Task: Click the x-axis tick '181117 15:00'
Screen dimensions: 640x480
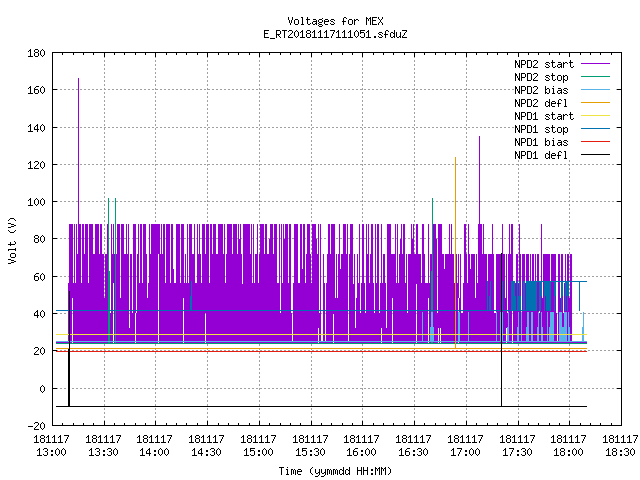Action: [x=258, y=446]
